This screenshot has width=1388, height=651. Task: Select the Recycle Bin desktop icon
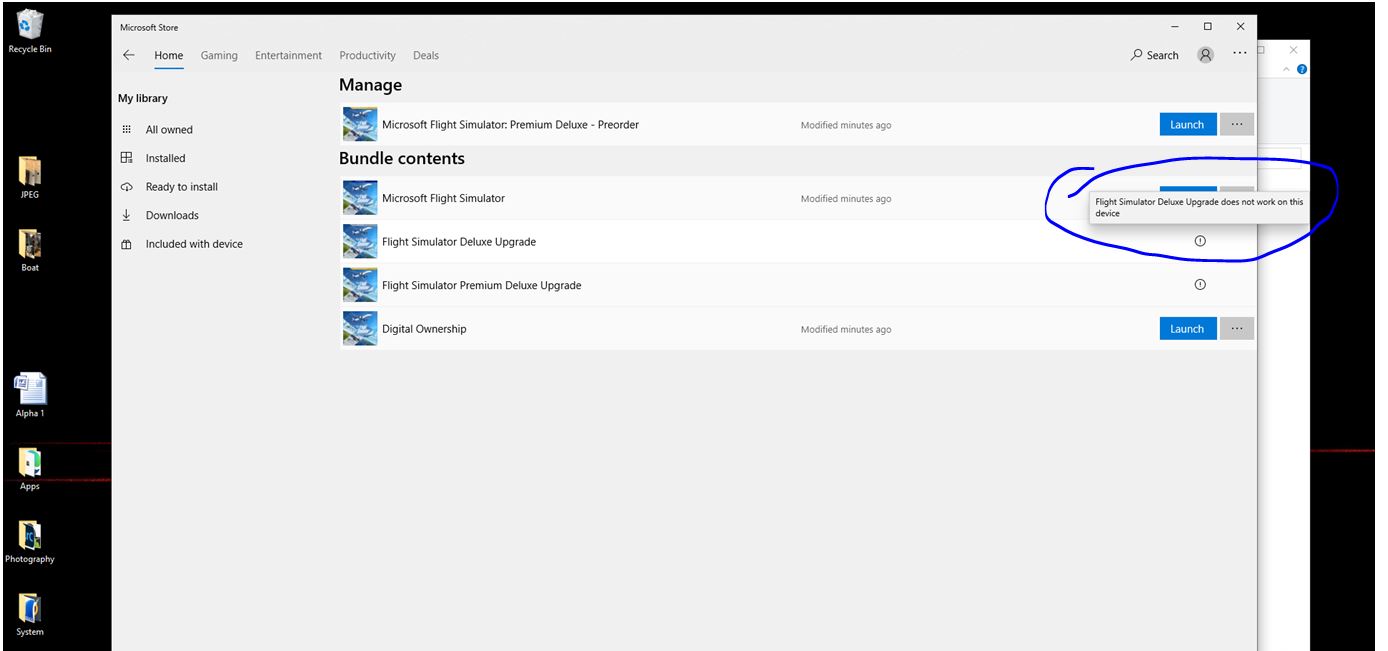coord(30,31)
